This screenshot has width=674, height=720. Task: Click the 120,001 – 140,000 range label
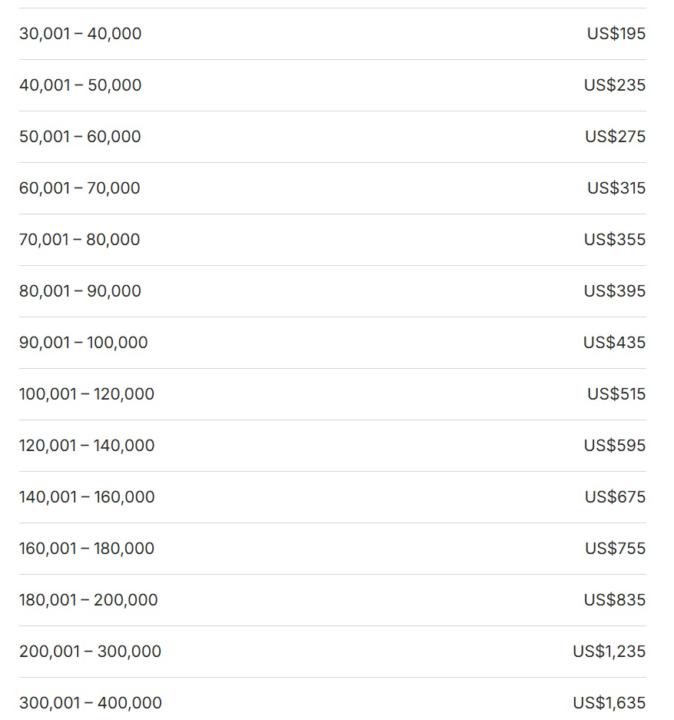(x=87, y=446)
